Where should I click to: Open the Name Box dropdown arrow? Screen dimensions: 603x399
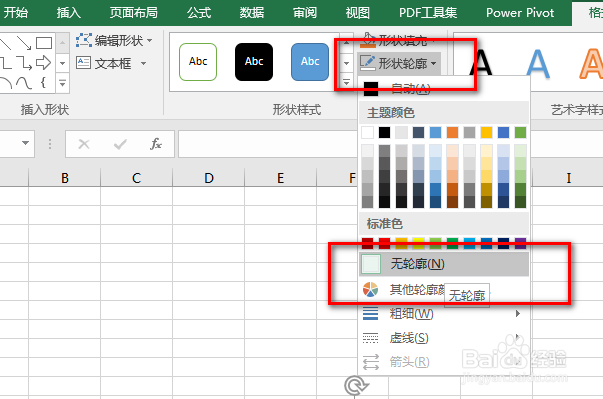(25, 143)
